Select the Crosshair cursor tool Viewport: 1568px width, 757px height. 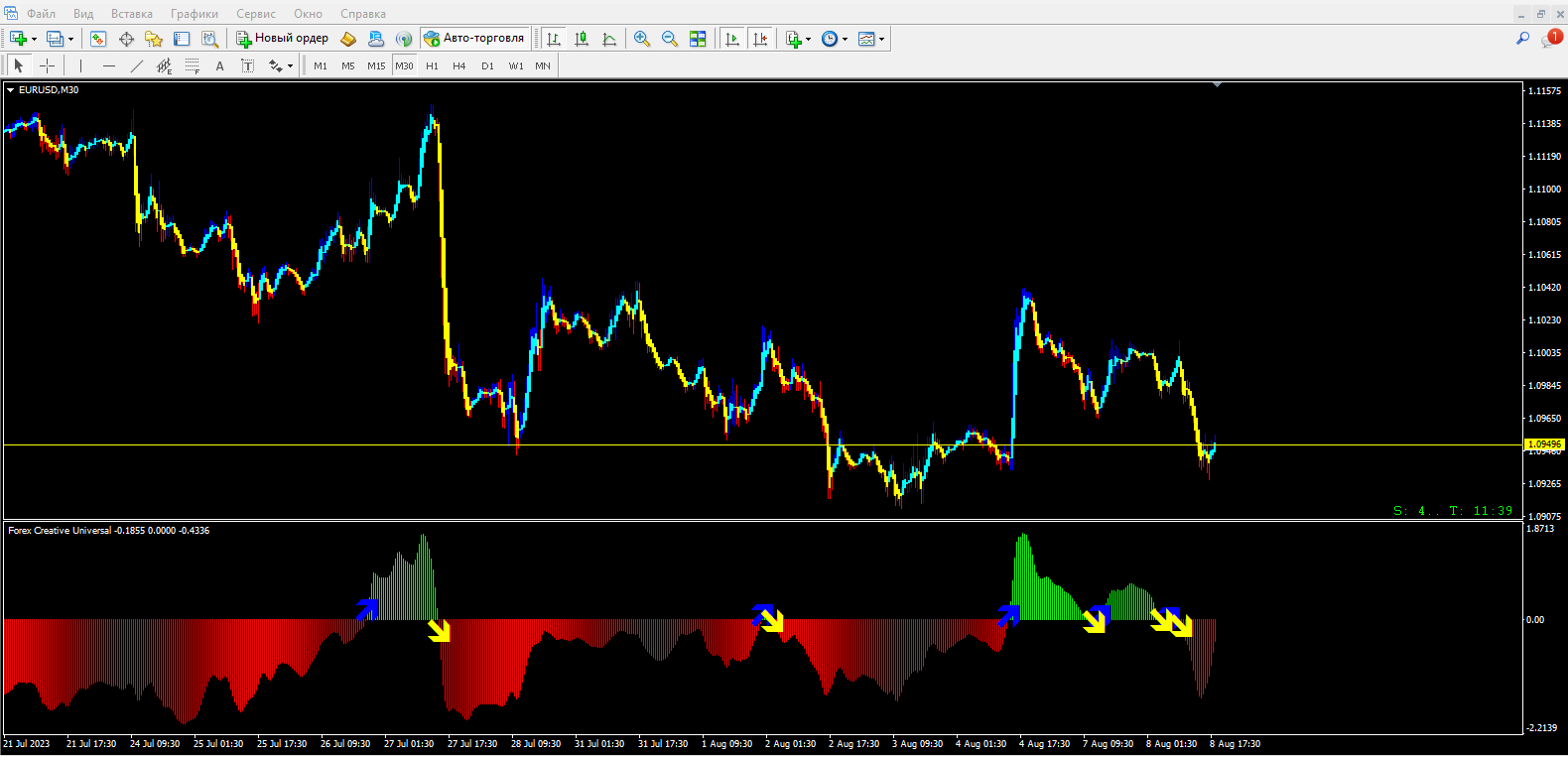pos(47,65)
